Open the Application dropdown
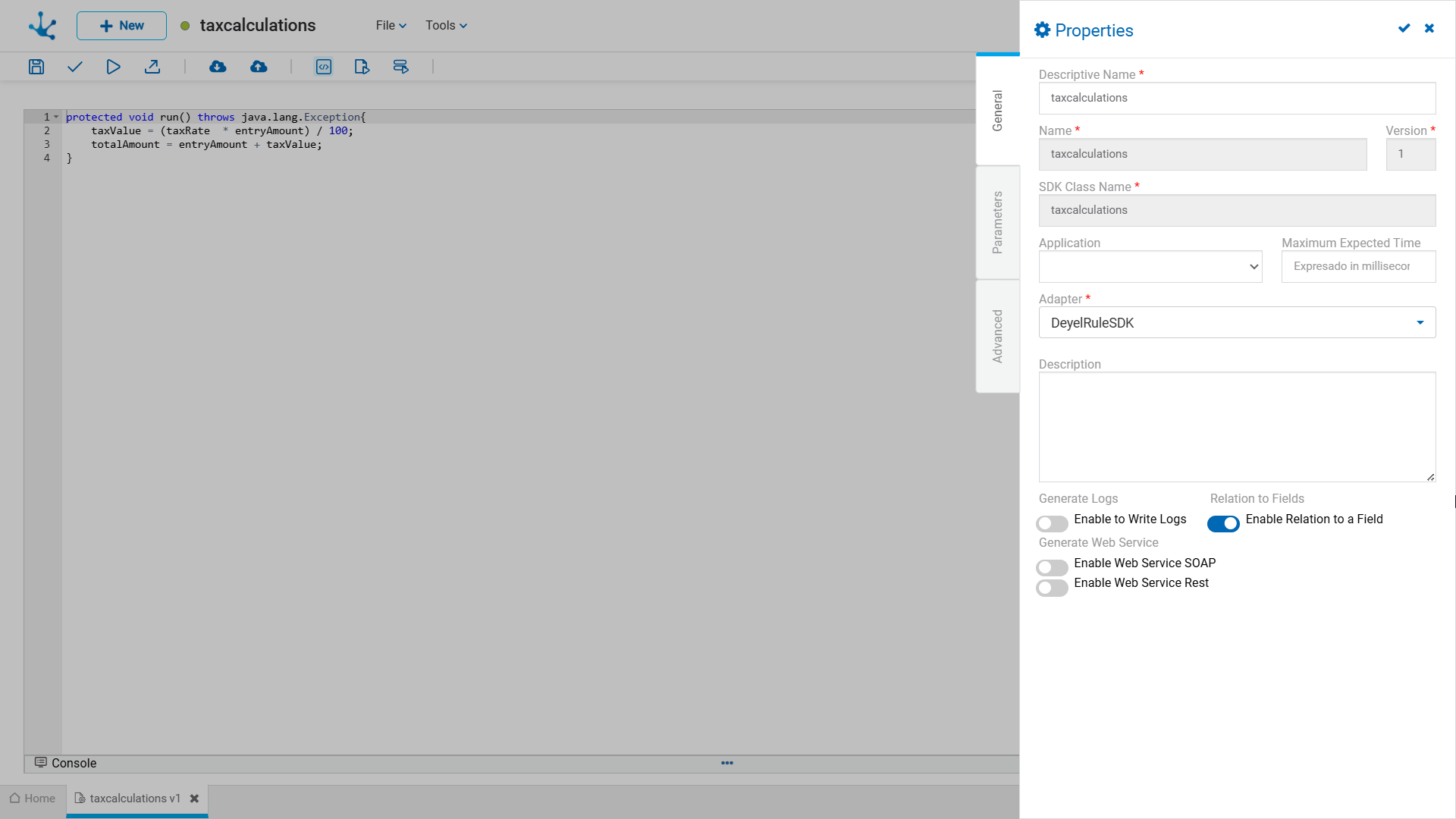 point(1150,267)
